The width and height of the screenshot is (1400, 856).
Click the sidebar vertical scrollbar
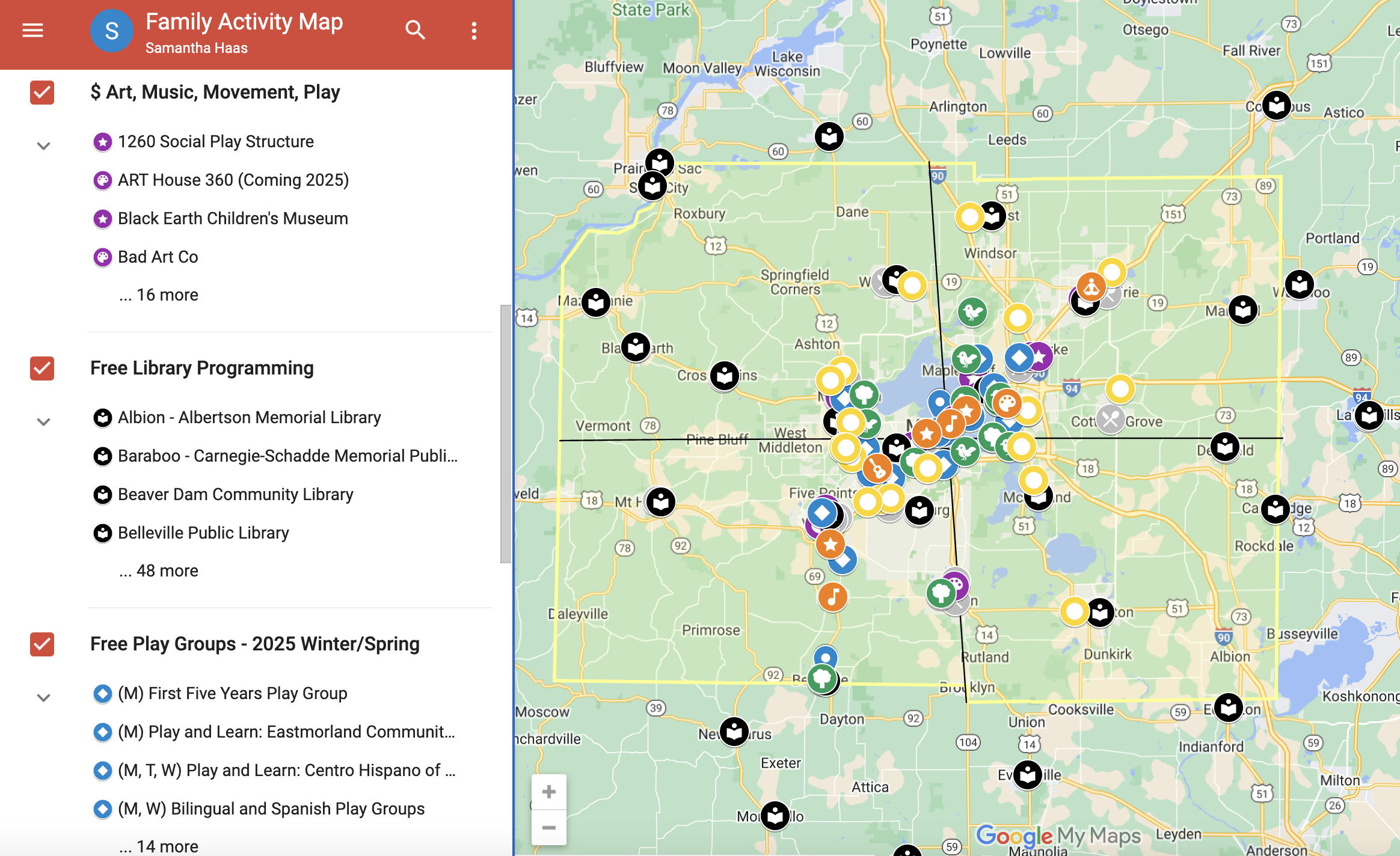[505, 433]
